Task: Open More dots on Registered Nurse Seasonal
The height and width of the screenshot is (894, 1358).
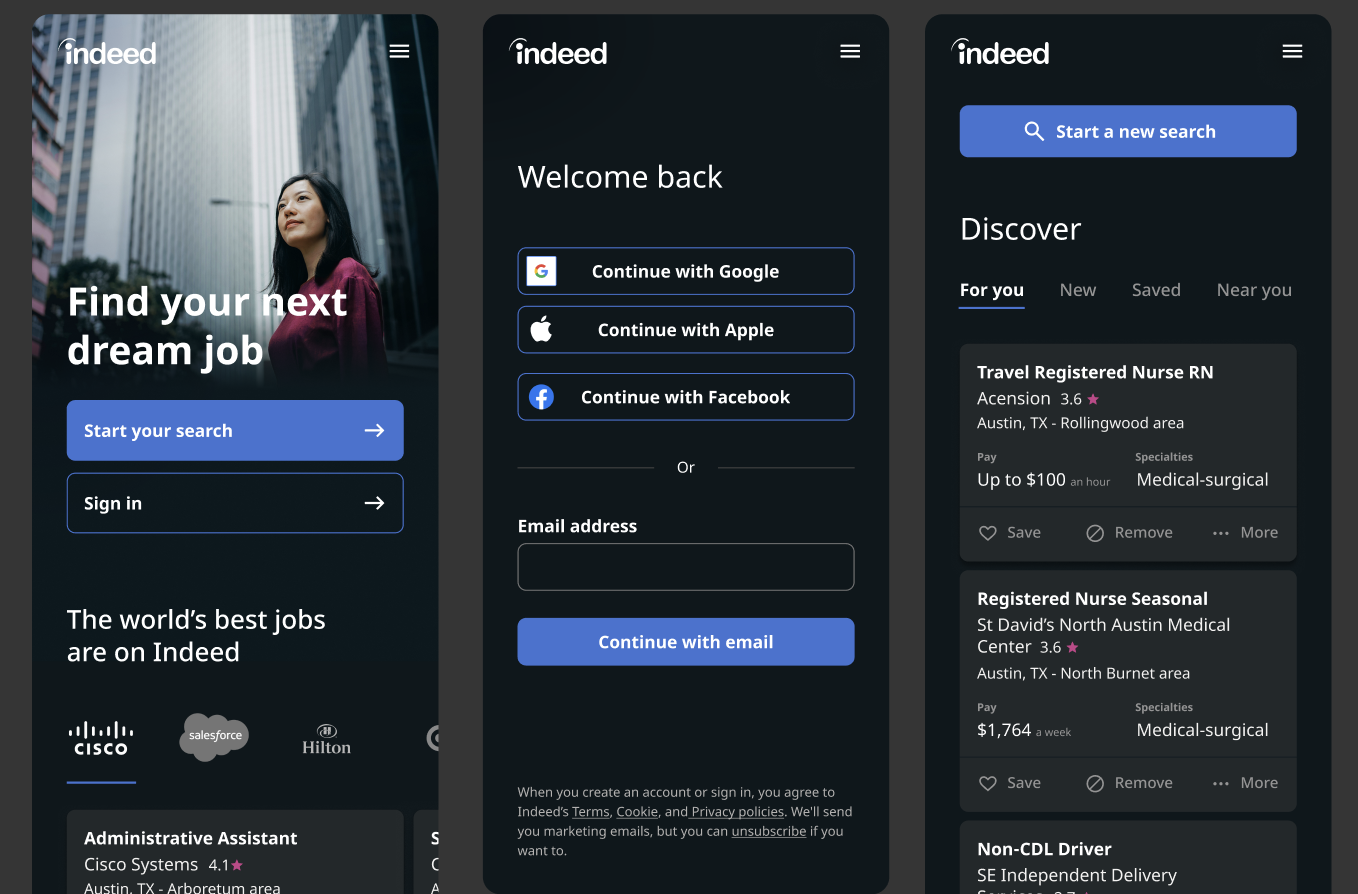Action: (1220, 783)
